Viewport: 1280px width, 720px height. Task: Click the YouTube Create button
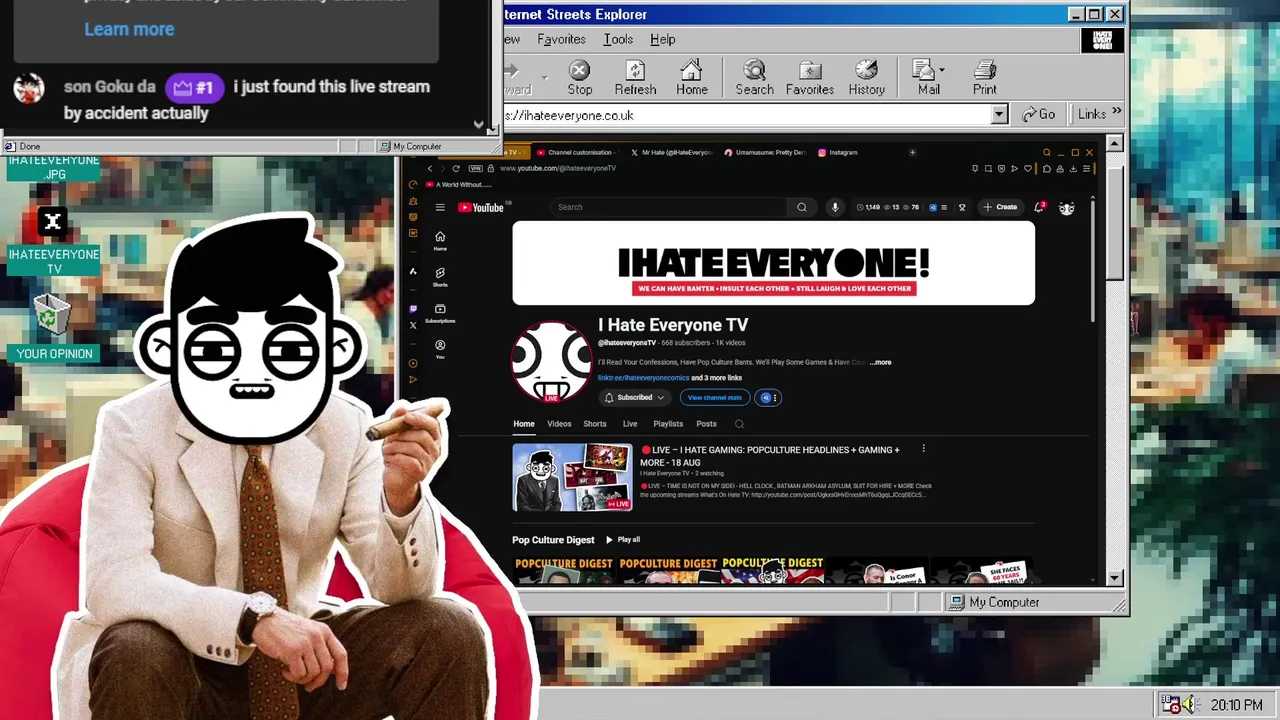pyautogui.click(x=1000, y=207)
